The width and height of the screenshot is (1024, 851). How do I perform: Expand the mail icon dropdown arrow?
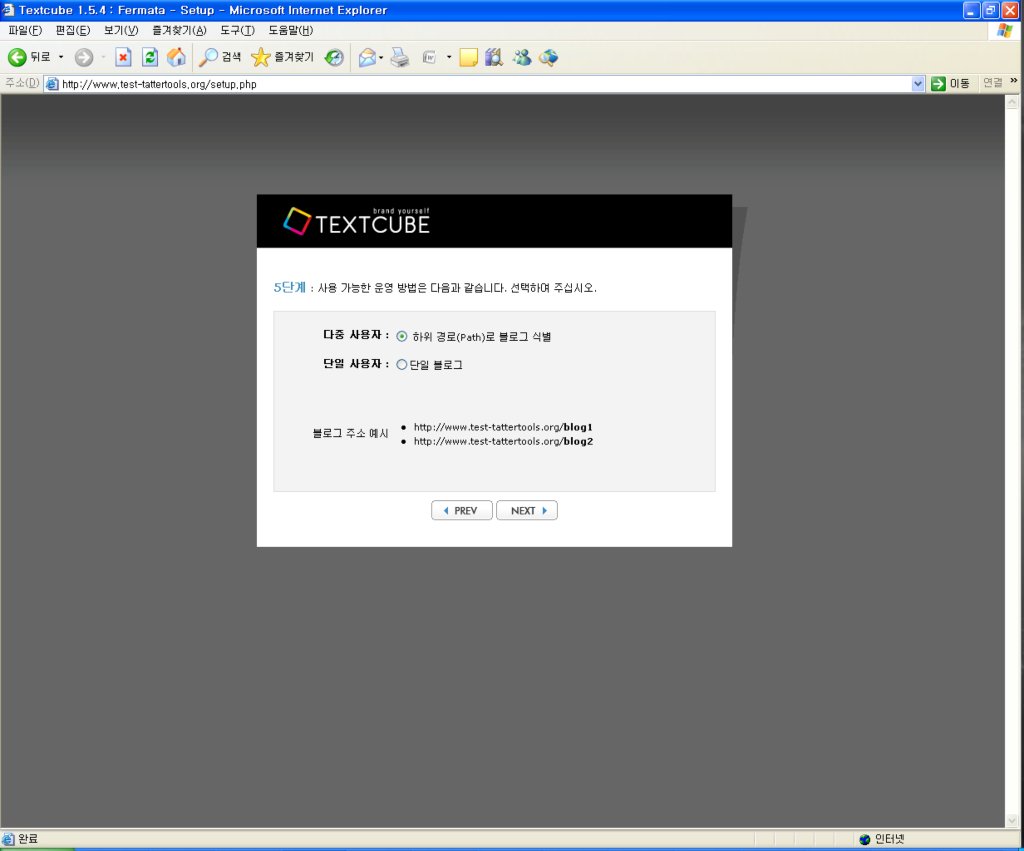click(381, 57)
